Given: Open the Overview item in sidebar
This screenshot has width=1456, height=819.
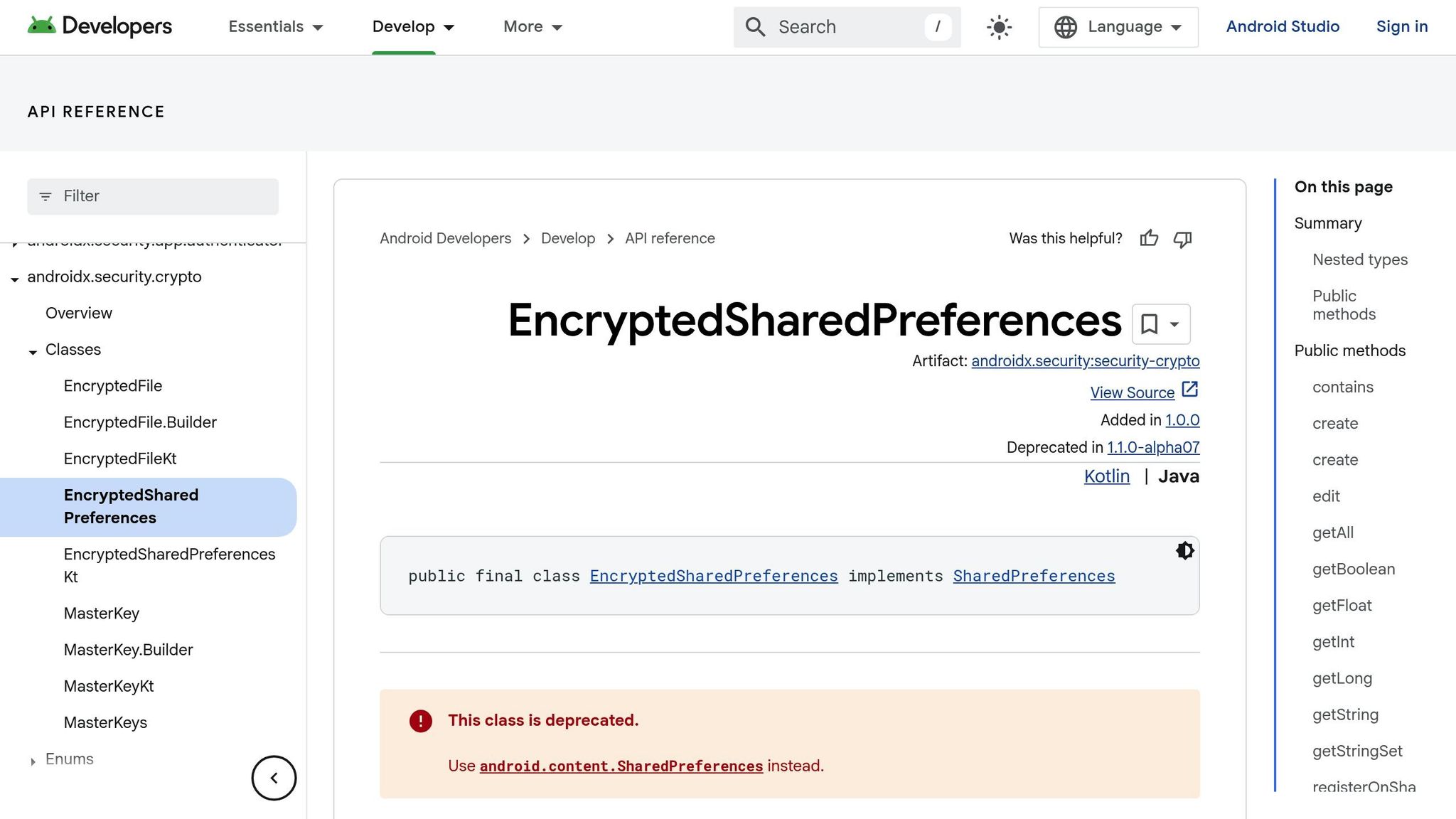Looking at the screenshot, I should [79, 314].
